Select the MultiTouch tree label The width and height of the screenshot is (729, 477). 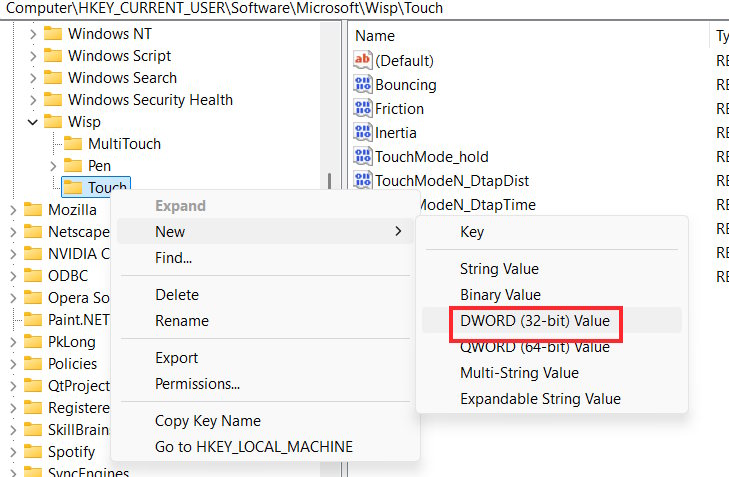click(125, 144)
